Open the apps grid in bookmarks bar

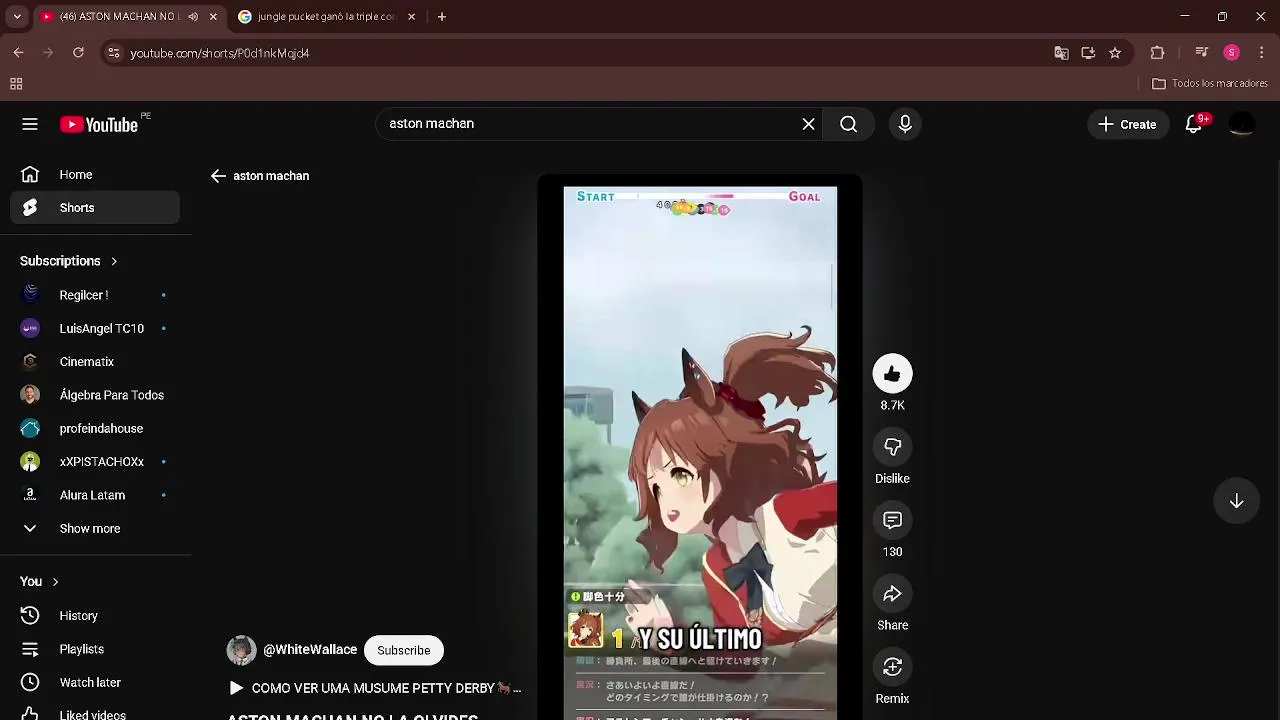coord(16,84)
